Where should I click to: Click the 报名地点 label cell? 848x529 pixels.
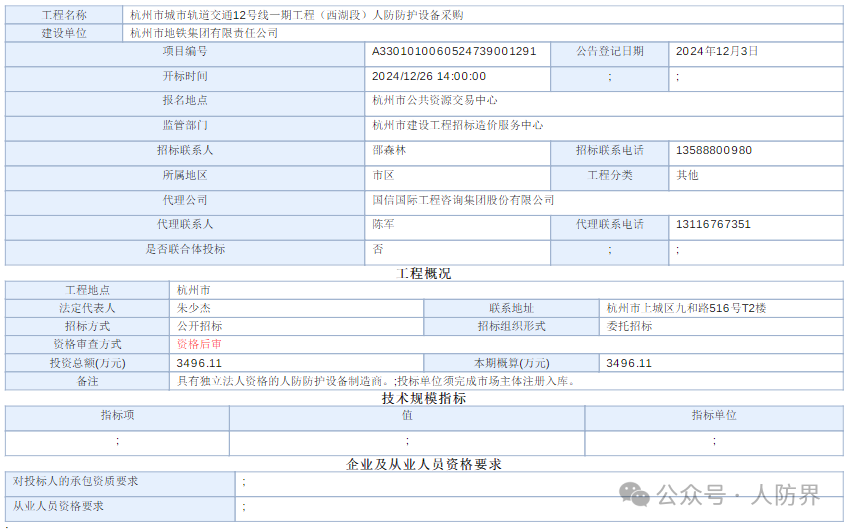point(185,104)
